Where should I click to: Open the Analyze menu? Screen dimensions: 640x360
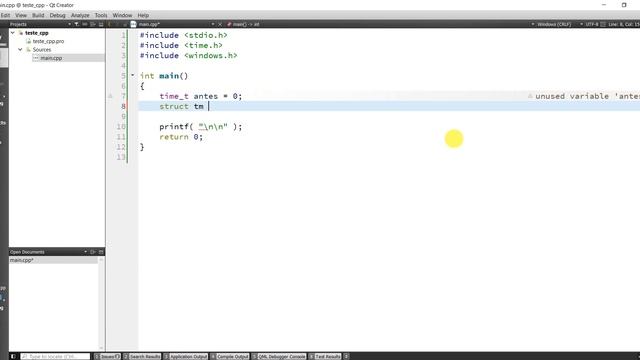[80, 15]
